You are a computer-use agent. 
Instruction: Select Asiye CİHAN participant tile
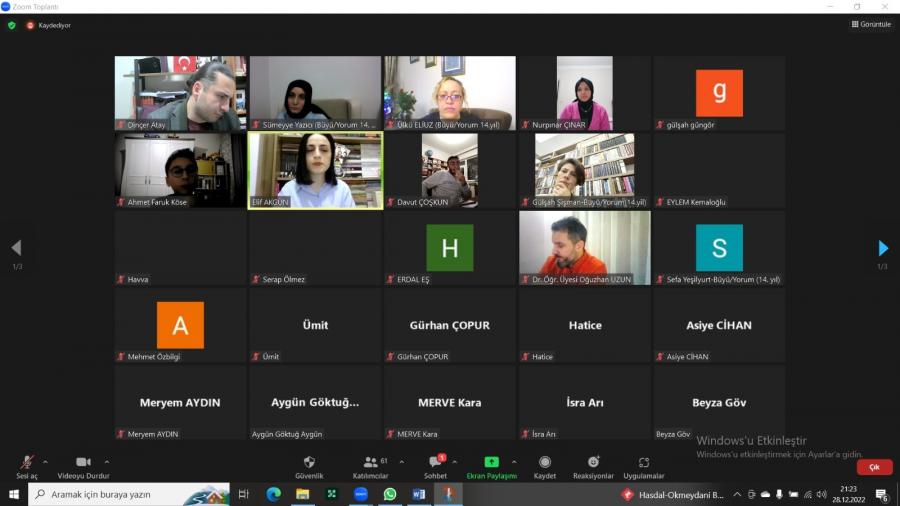[x=719, y=325]
